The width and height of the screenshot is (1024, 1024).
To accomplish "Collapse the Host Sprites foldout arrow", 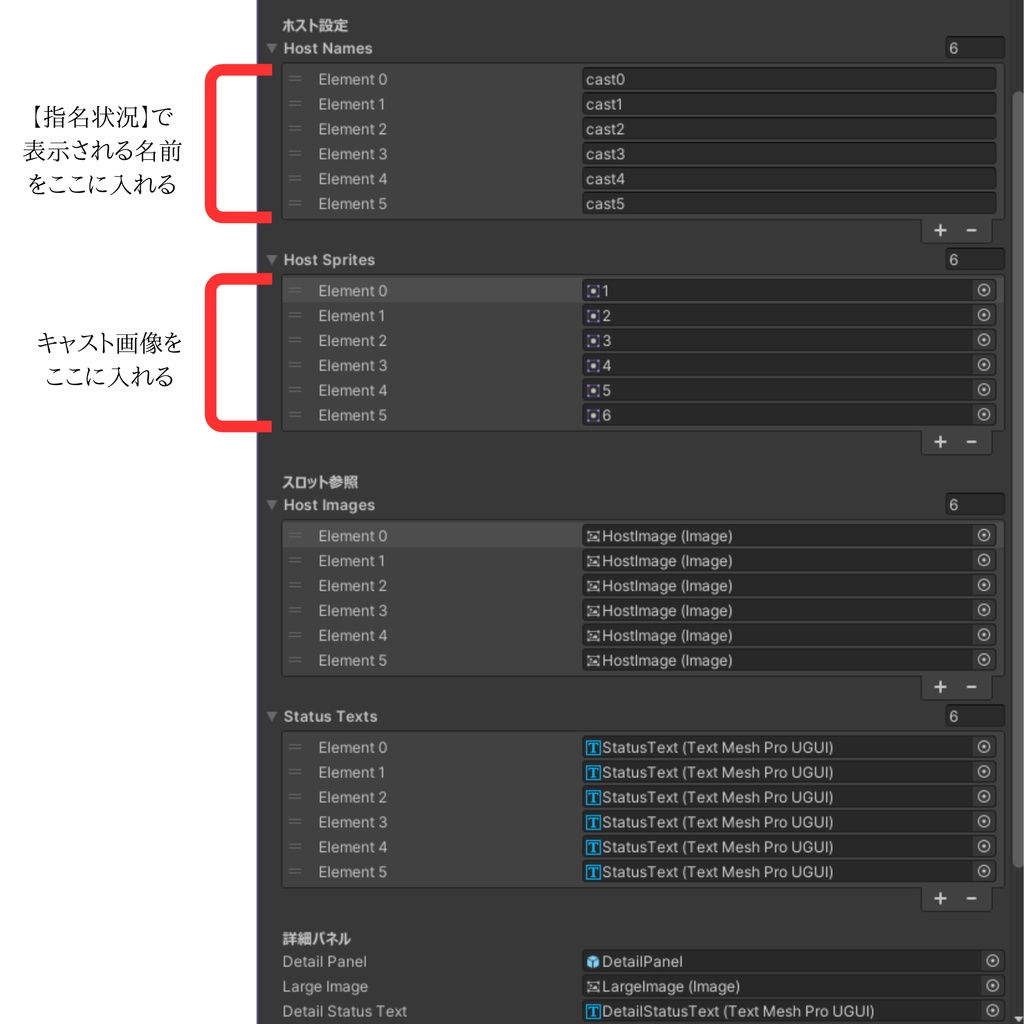I will [x=272, y=260].
